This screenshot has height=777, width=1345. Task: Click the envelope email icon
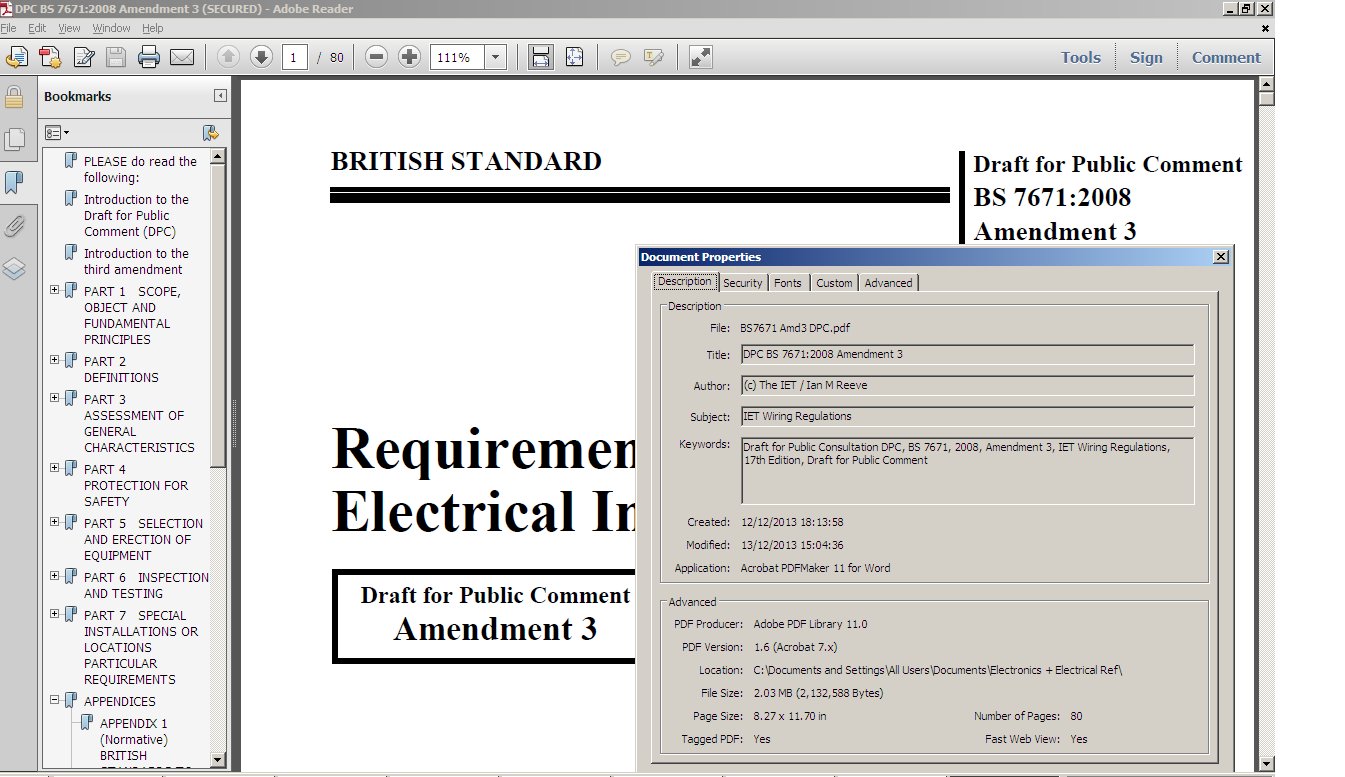(x=181, y=58)
